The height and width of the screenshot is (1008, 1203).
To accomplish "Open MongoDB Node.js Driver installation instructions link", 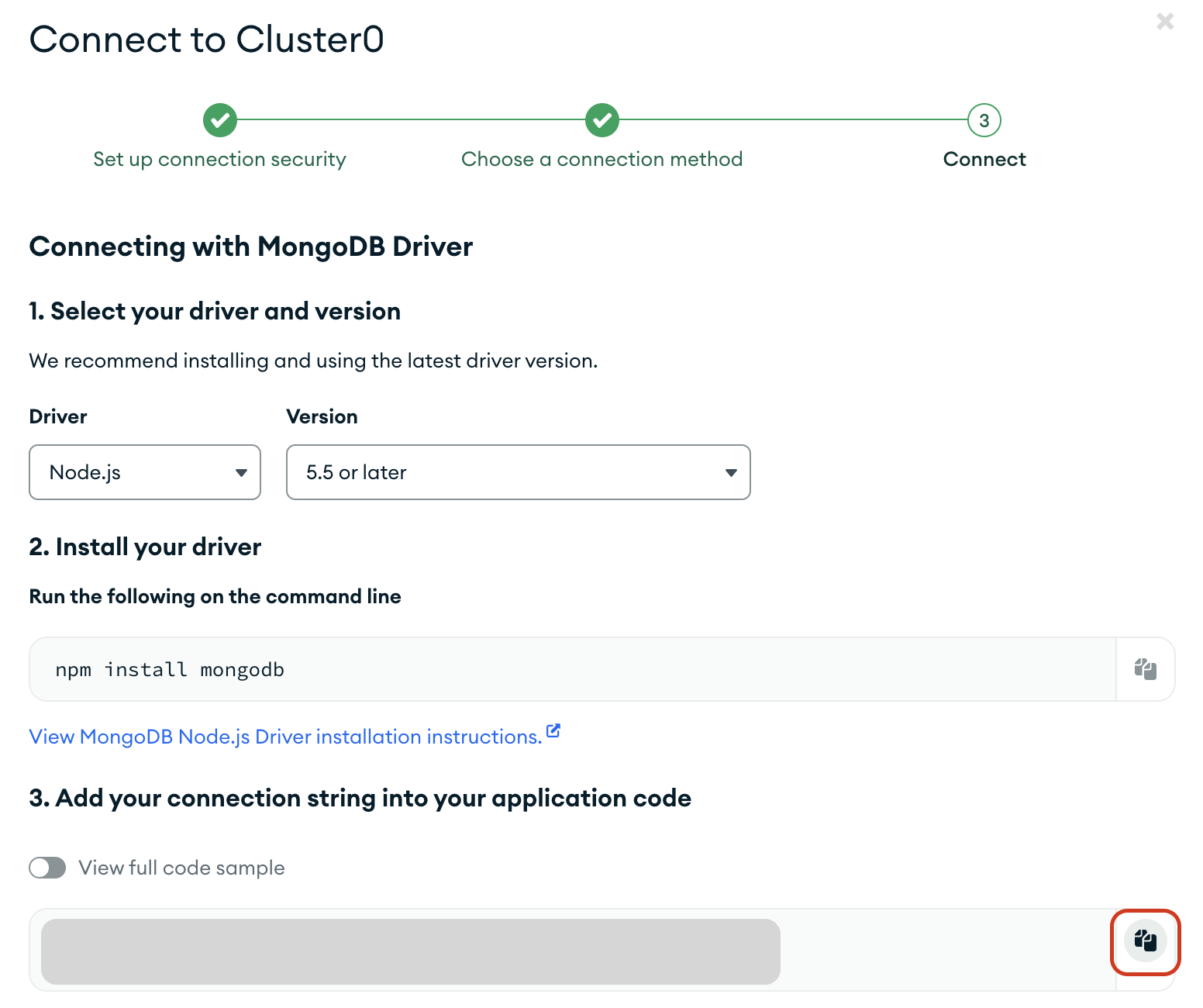I will point(285,737).
